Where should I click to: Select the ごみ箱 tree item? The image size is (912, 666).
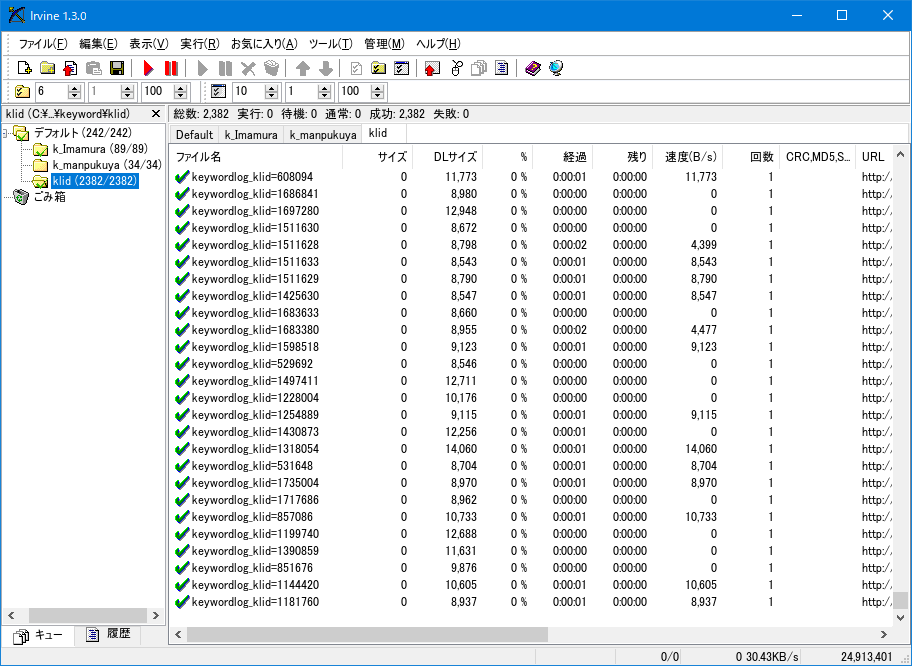(x=49, y=197)
